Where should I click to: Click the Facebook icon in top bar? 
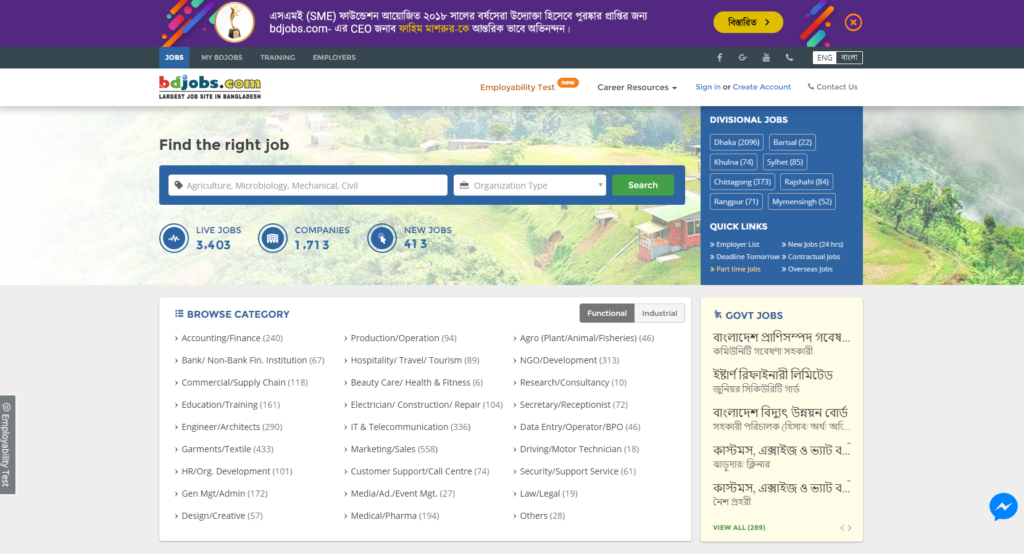719,58
